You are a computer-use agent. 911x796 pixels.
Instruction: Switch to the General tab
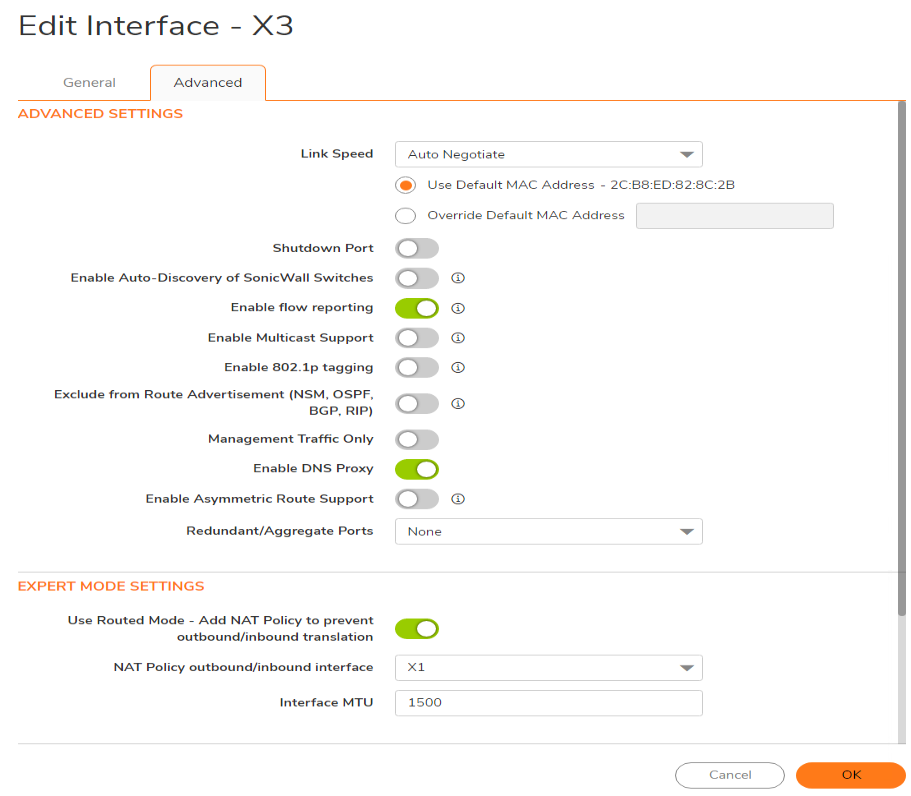(89, 83)
